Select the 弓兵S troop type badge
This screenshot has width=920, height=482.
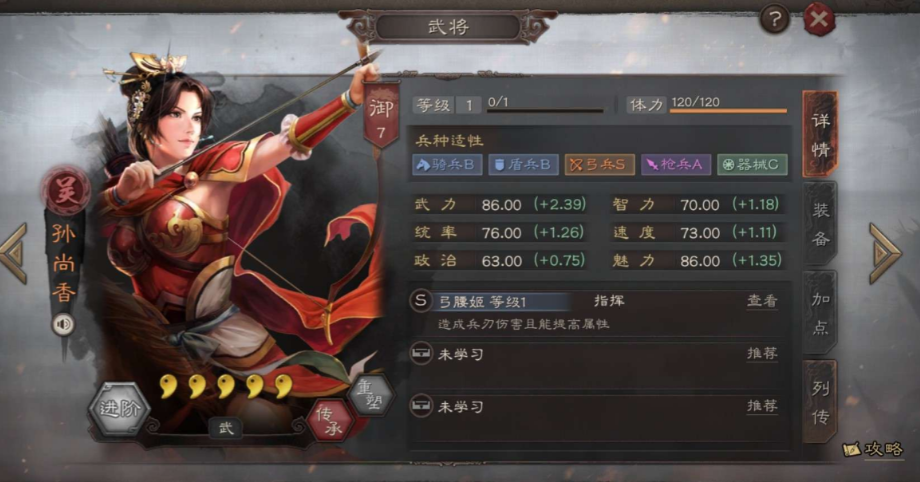click(x=600, y=165)
